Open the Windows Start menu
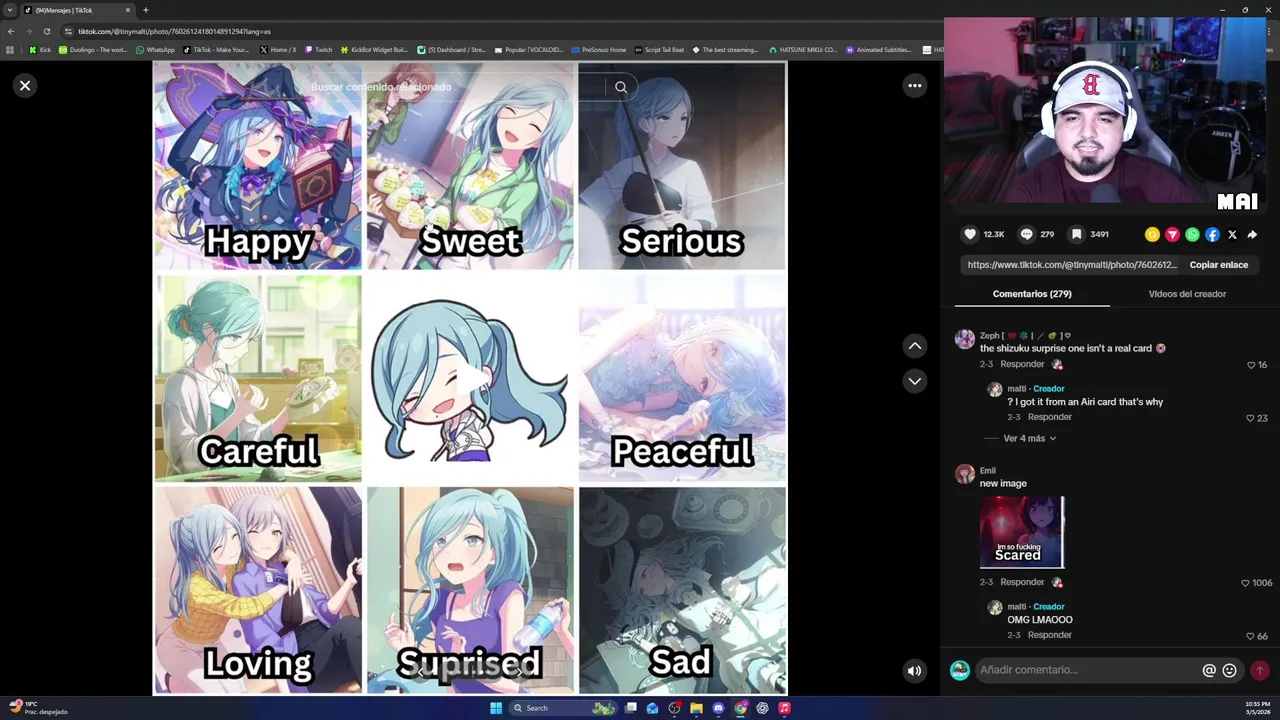This screenshot has width=1280, height=720. (496, 708)
